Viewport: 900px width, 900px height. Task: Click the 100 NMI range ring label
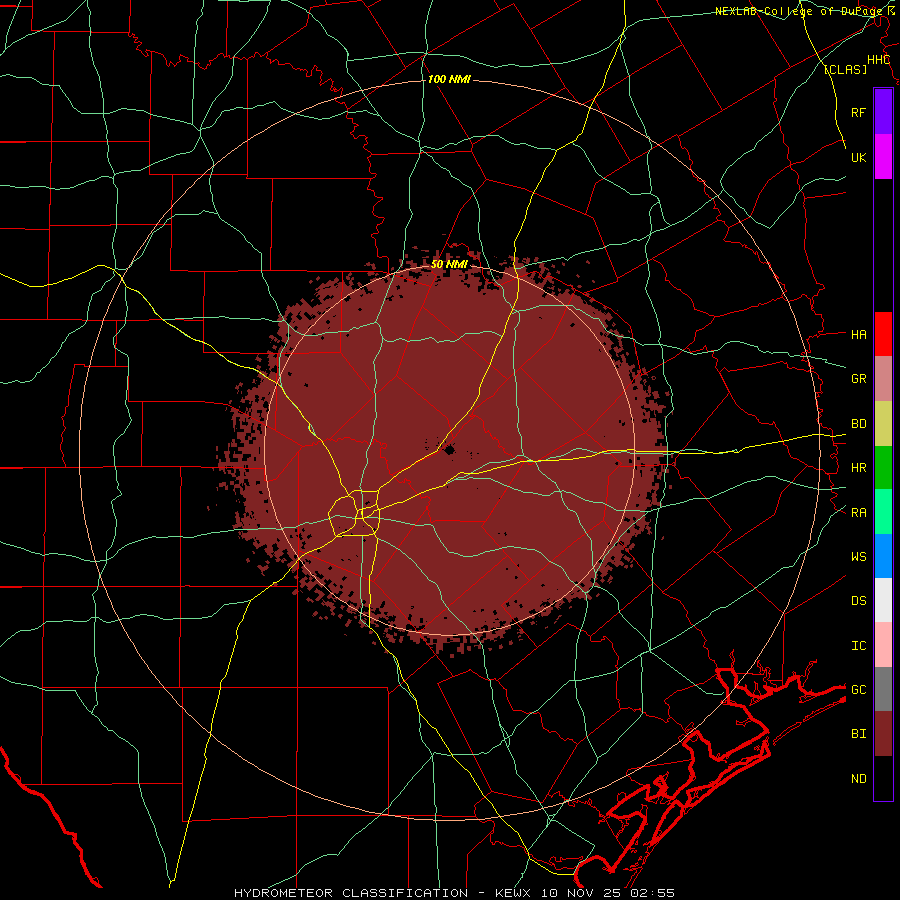pos(449,79)
